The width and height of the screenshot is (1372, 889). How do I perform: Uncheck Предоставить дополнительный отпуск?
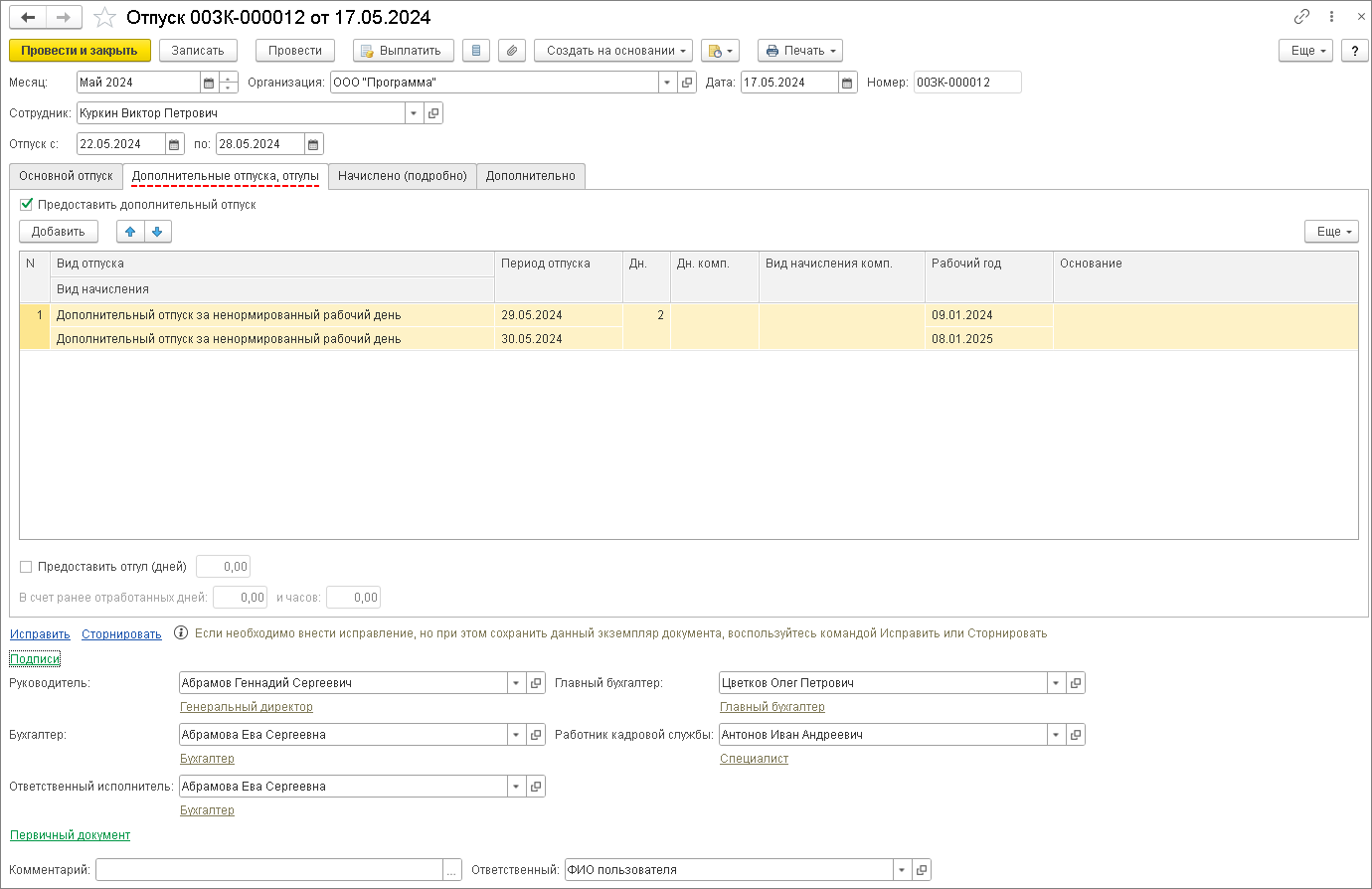click(27, 205)
